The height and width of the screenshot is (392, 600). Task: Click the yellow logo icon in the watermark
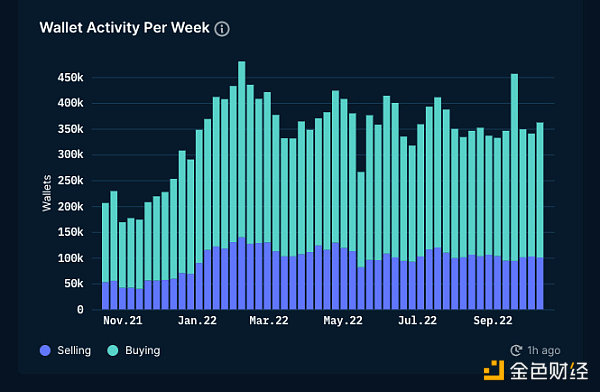tap(494, 370)
